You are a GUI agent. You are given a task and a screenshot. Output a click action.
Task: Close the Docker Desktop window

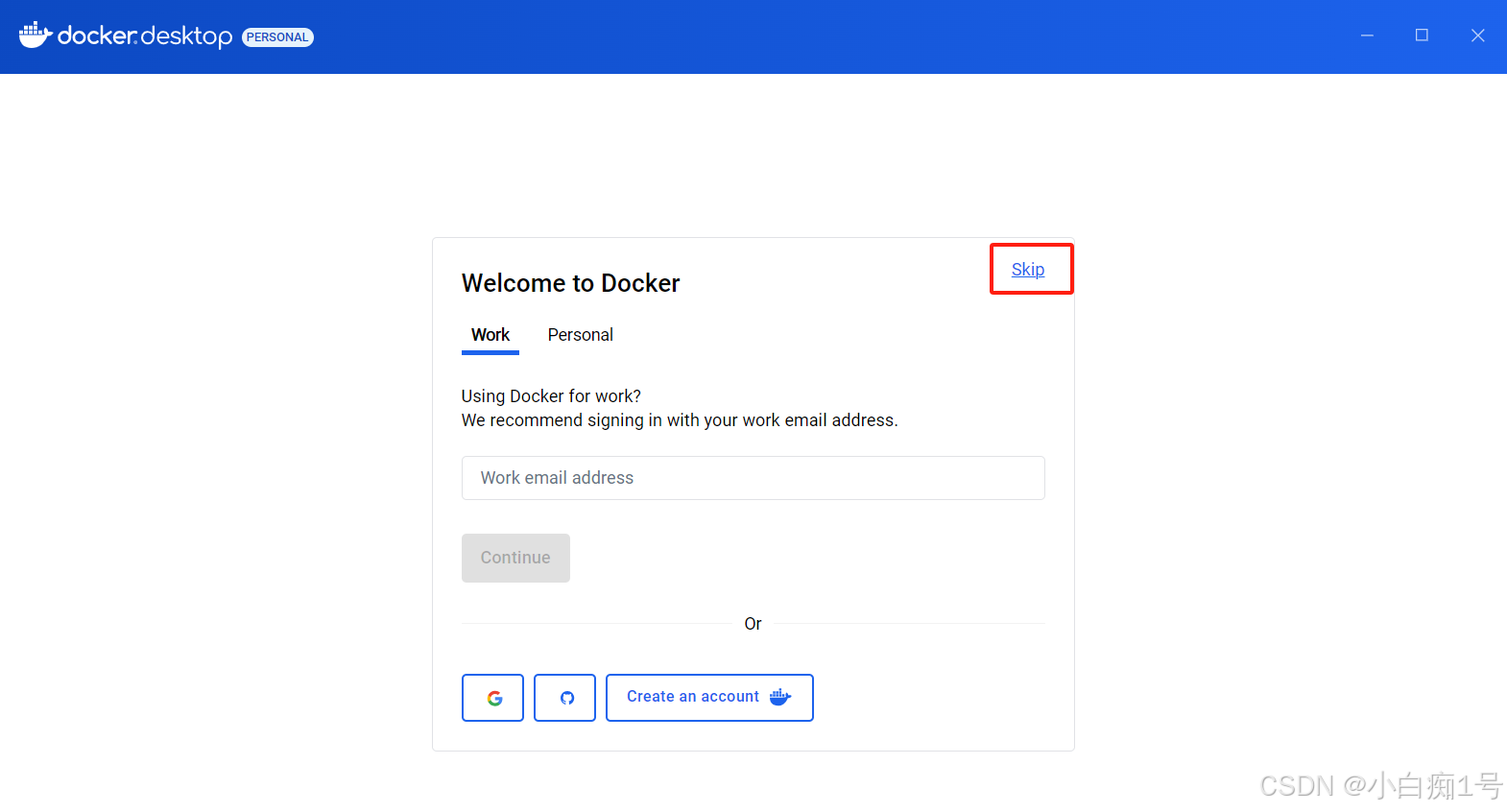1477,36
